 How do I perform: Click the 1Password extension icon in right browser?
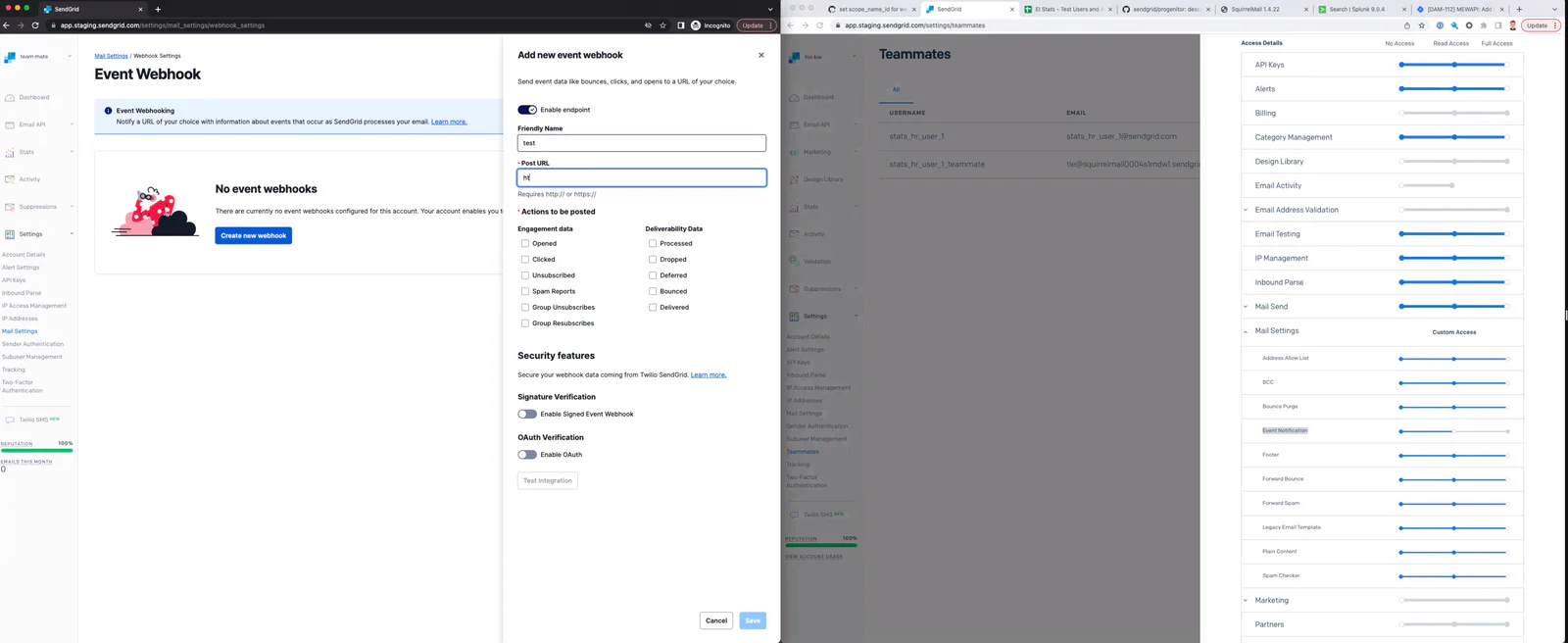coord(1440,25)
